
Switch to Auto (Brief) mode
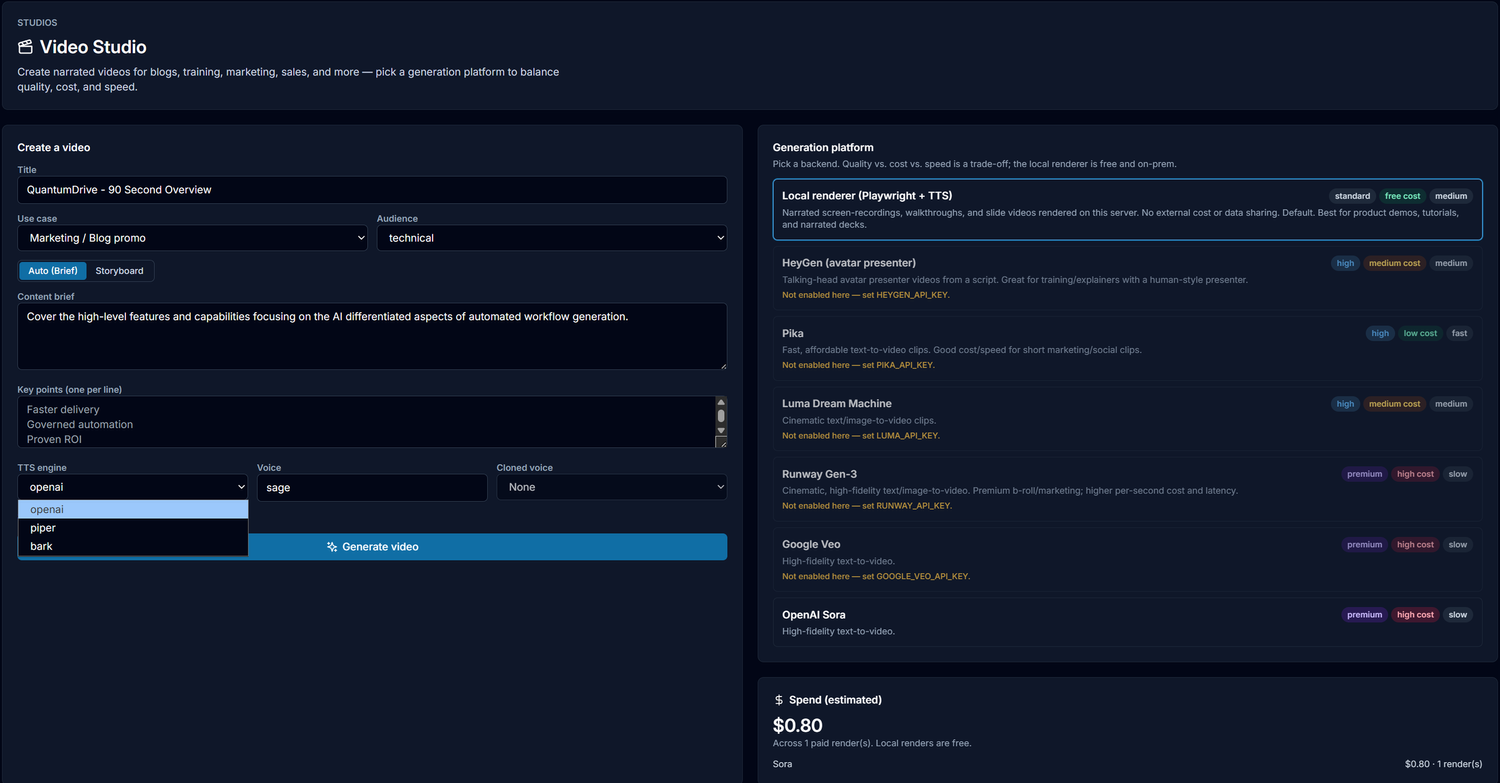(x=53, y=271)
